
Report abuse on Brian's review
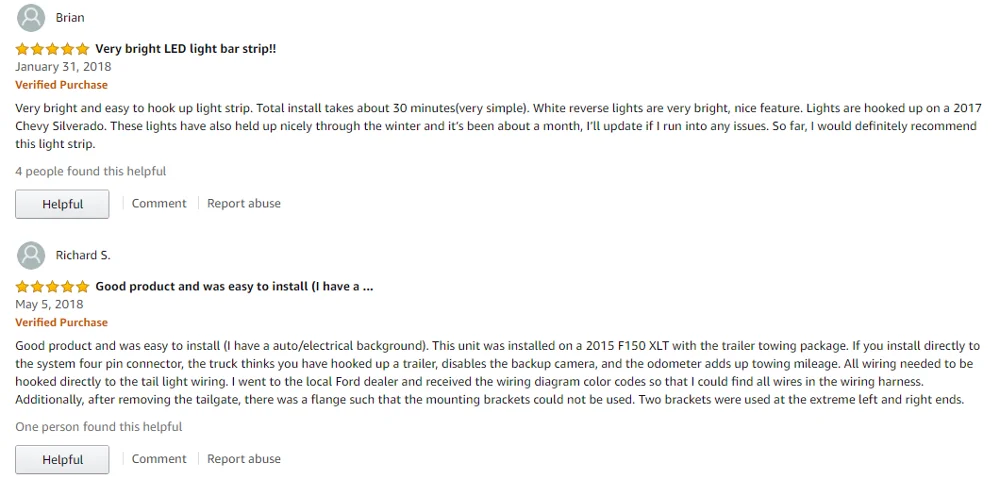click(244, 203)
